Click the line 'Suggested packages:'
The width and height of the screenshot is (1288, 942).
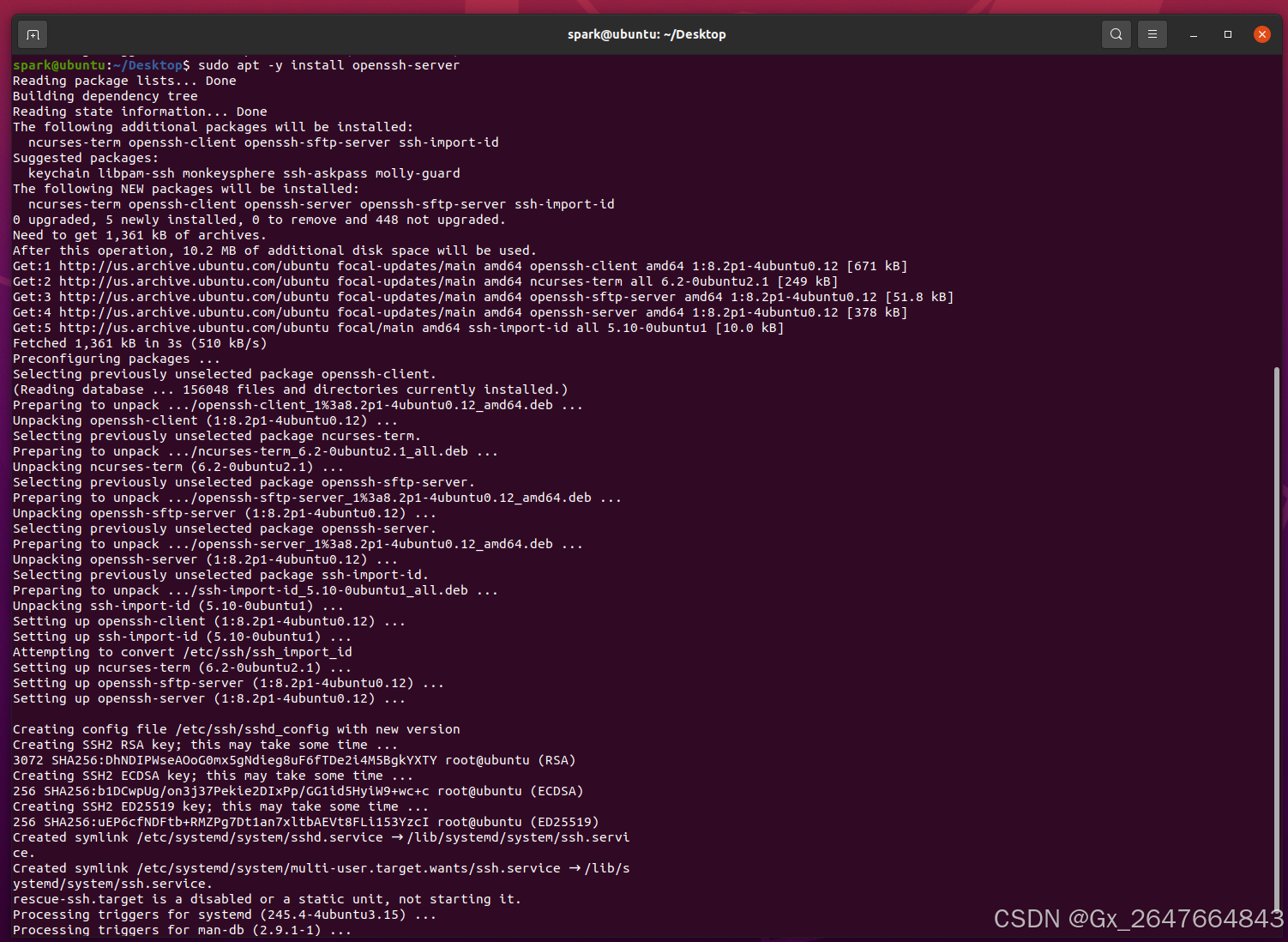point(86,158)
